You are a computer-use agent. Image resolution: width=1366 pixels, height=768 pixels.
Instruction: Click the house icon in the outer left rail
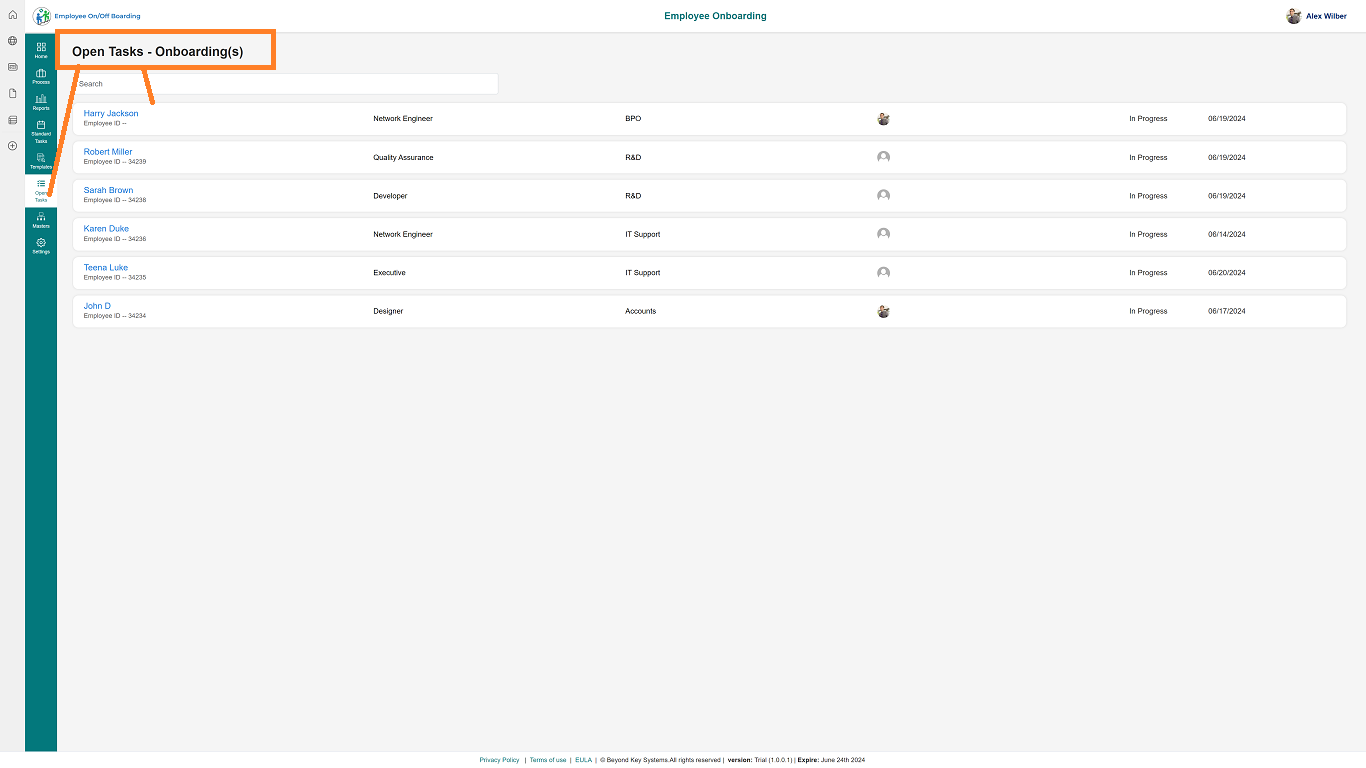click(x=12, y=15)
